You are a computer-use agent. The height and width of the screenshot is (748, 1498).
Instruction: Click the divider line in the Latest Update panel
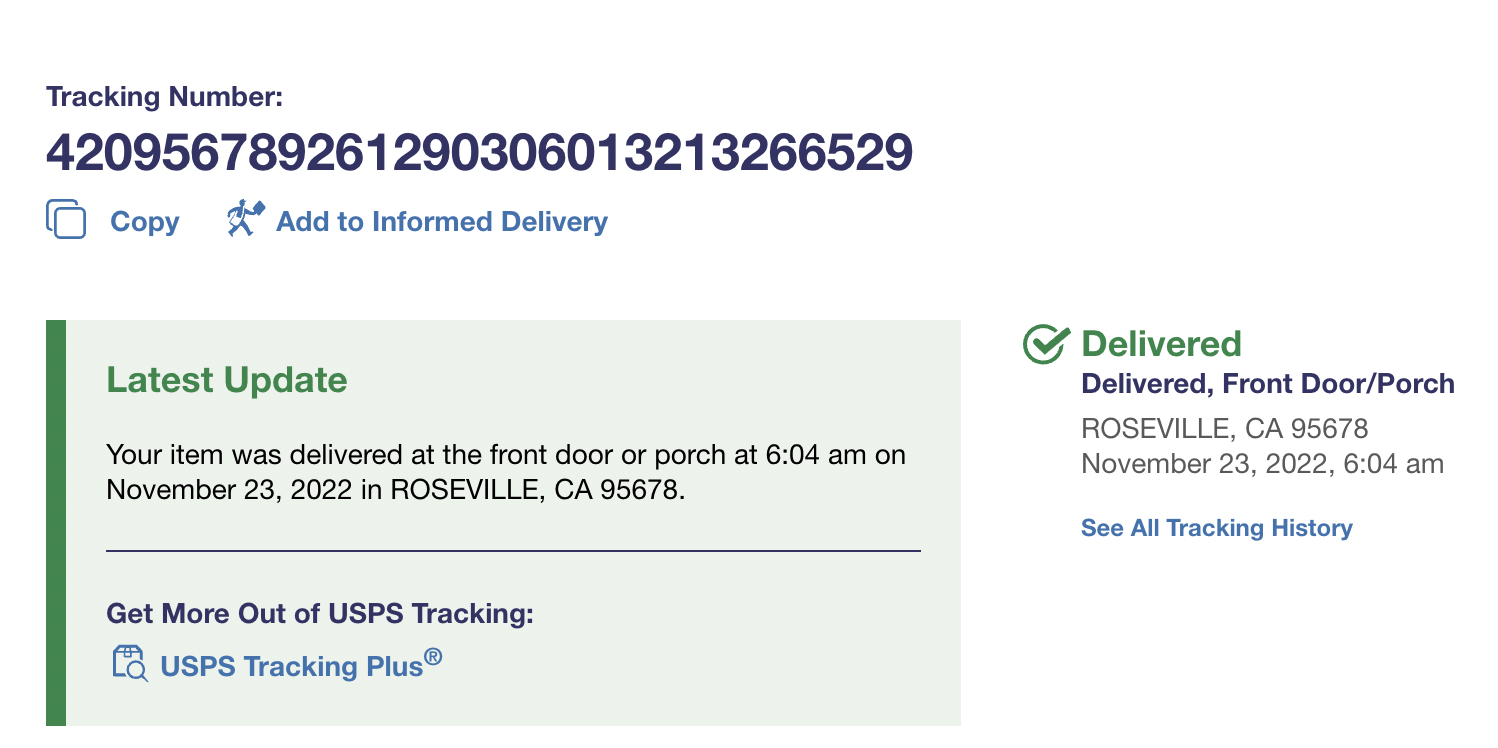(513, 551)
